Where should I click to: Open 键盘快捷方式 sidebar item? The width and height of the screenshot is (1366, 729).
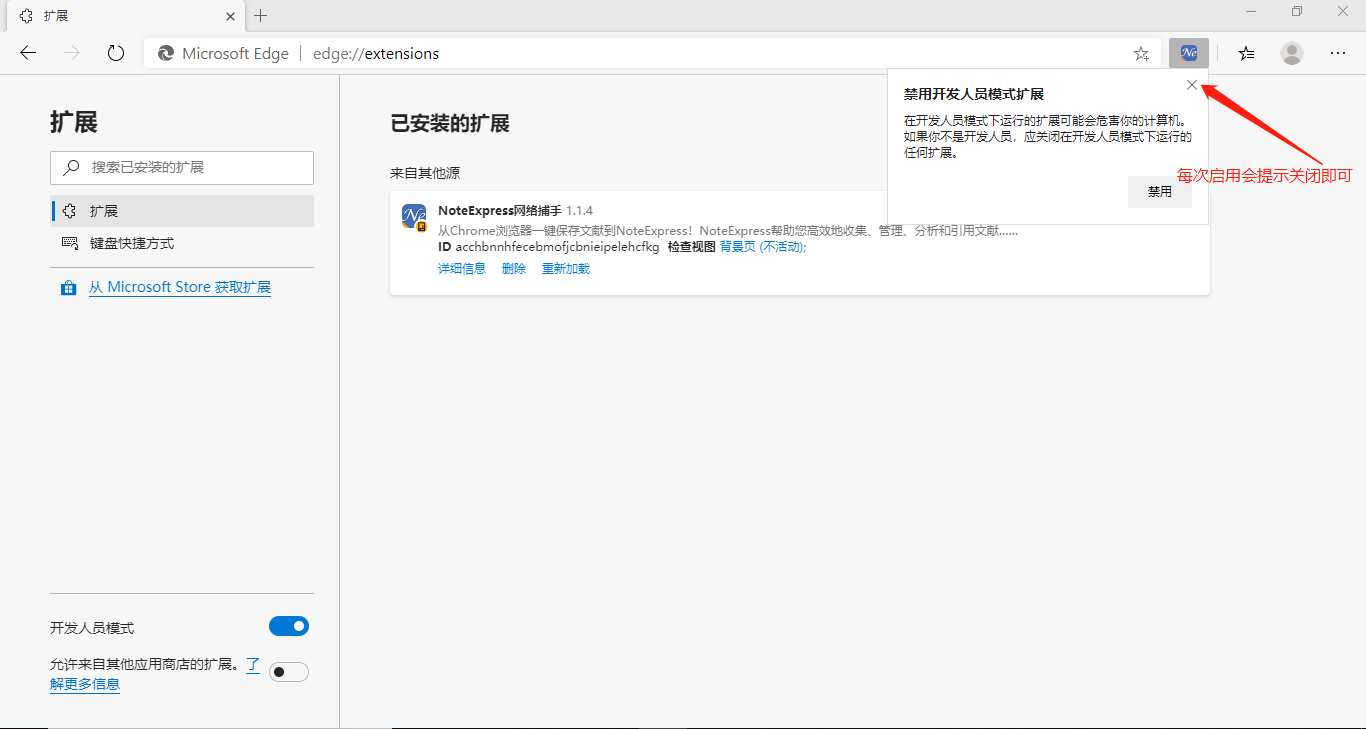182,243
